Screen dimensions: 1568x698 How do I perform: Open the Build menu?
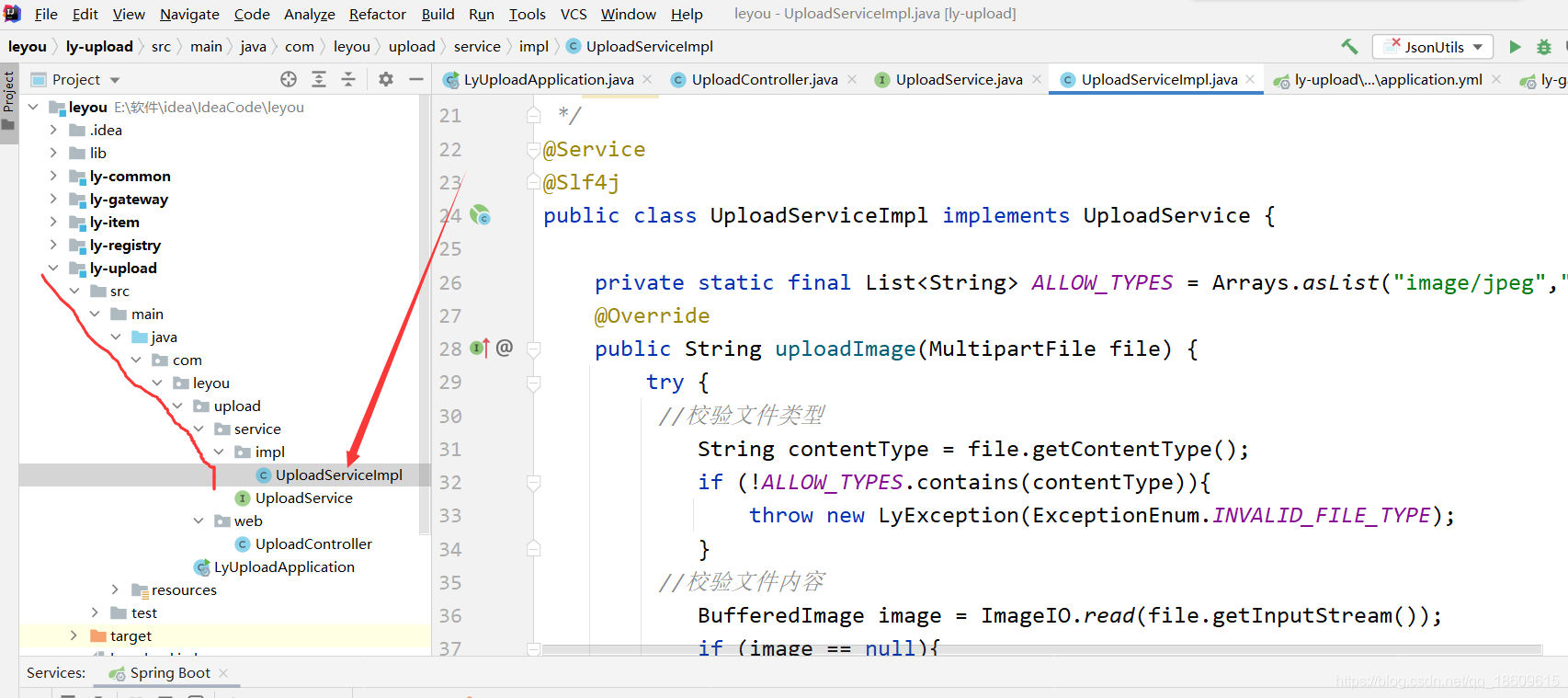pyautogui.click(x=438, y=14)
